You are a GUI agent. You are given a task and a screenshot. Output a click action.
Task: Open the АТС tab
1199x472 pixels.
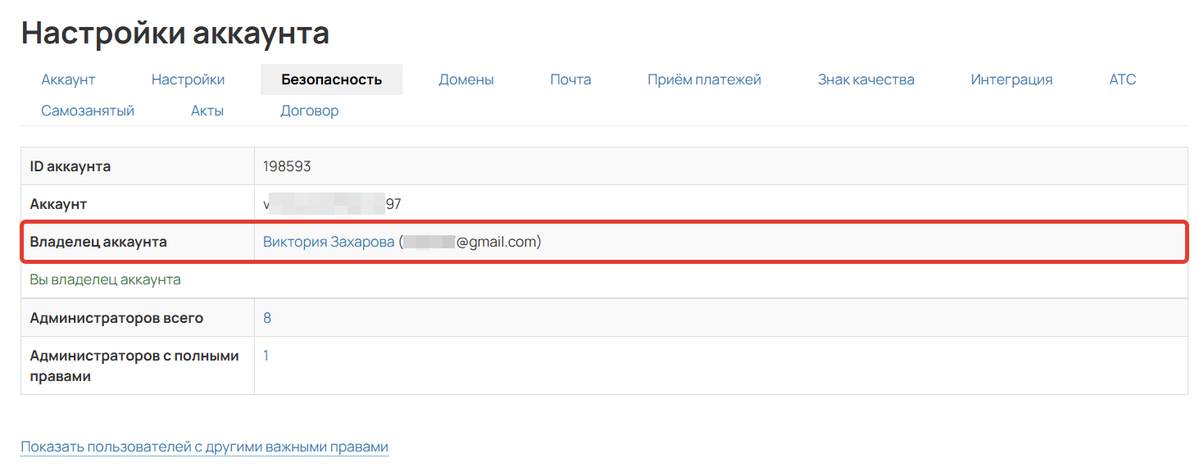(x=1122, y=79)
